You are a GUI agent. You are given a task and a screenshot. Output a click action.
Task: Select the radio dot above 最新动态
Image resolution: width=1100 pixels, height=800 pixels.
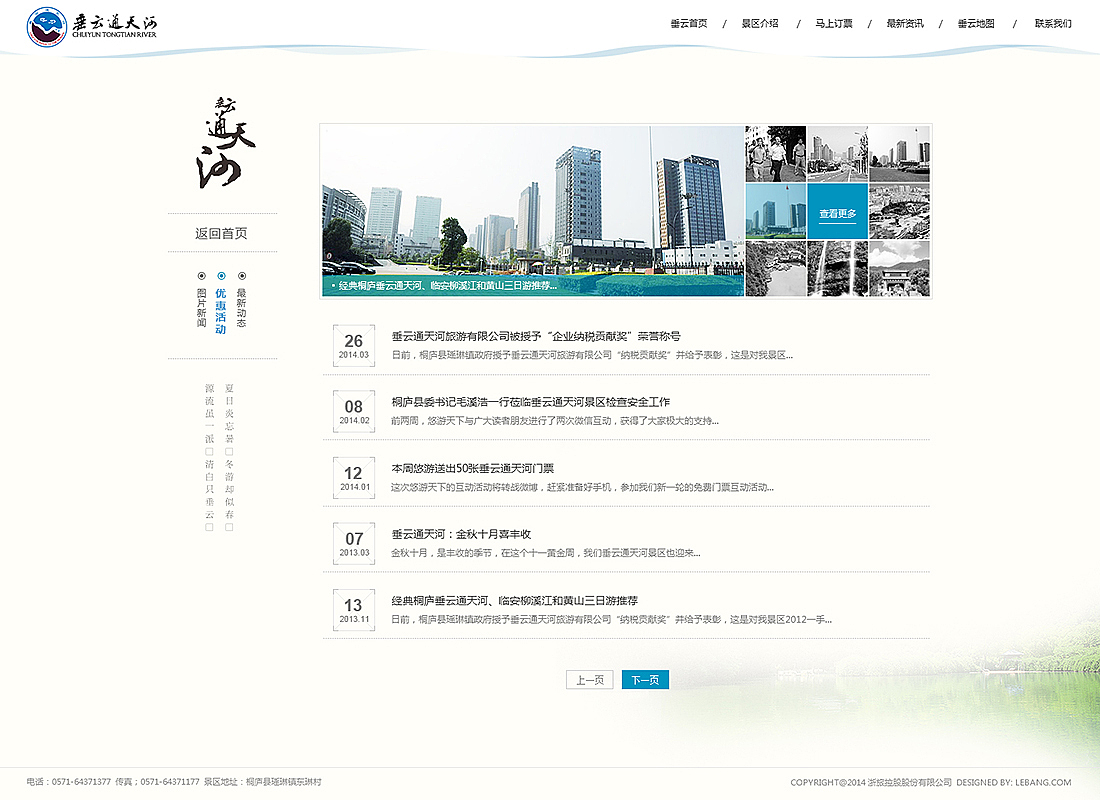pos(241,276)
